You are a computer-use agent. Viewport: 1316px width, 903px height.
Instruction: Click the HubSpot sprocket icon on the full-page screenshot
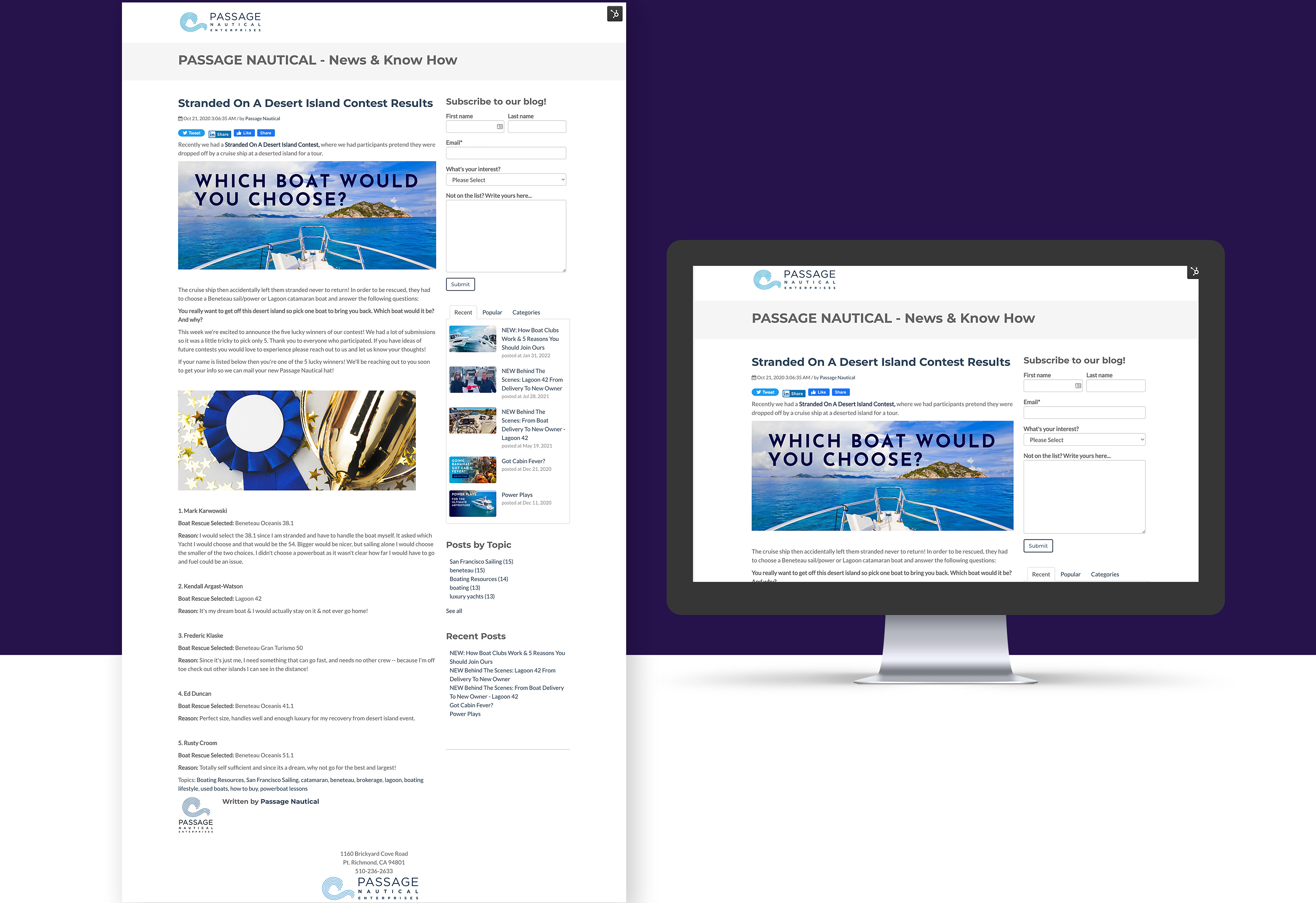click(x=614, y=14)
